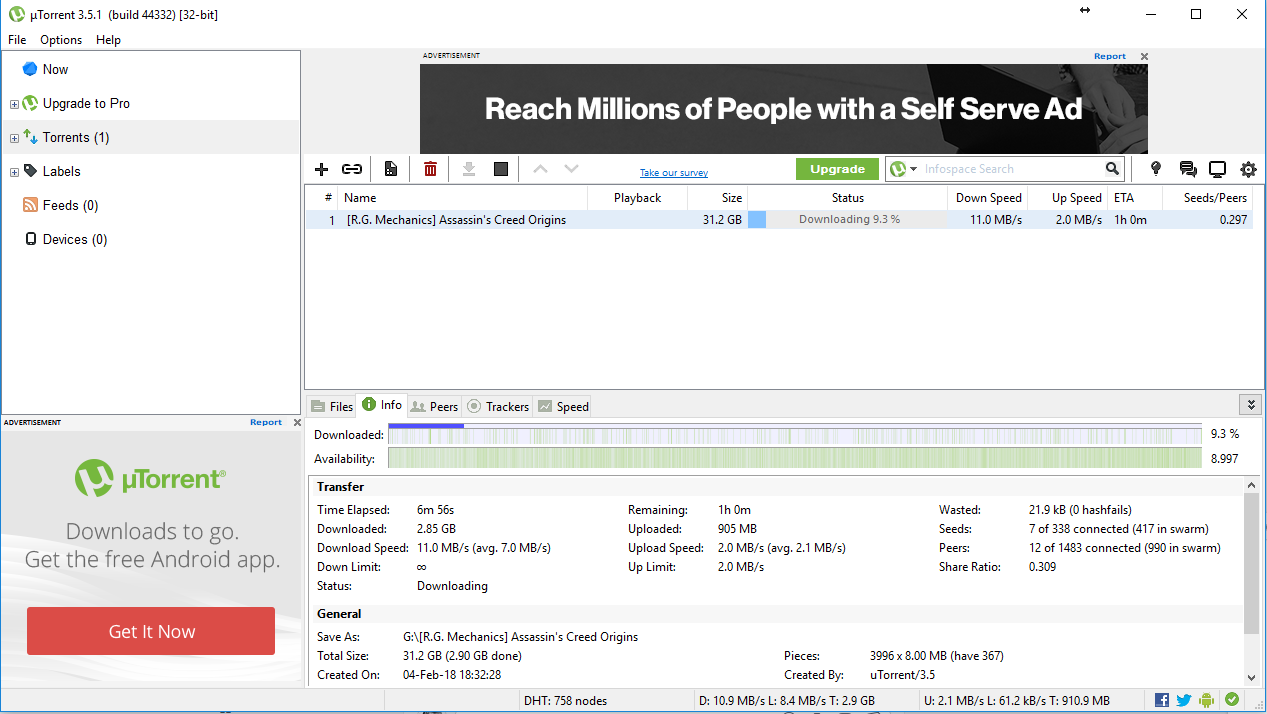Image resolution: width=1267 pixels, height=714 pixels.
Task: Click the green Upgrade button
Action: tap(837, 169)
